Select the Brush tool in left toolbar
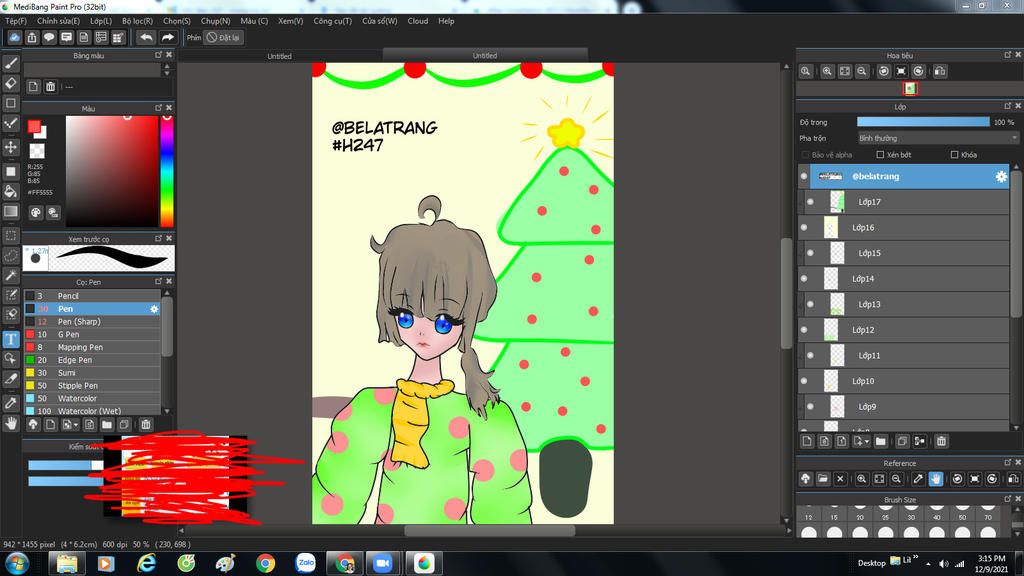This screenshot has height=576, width=1024. (x=11, y=64)
